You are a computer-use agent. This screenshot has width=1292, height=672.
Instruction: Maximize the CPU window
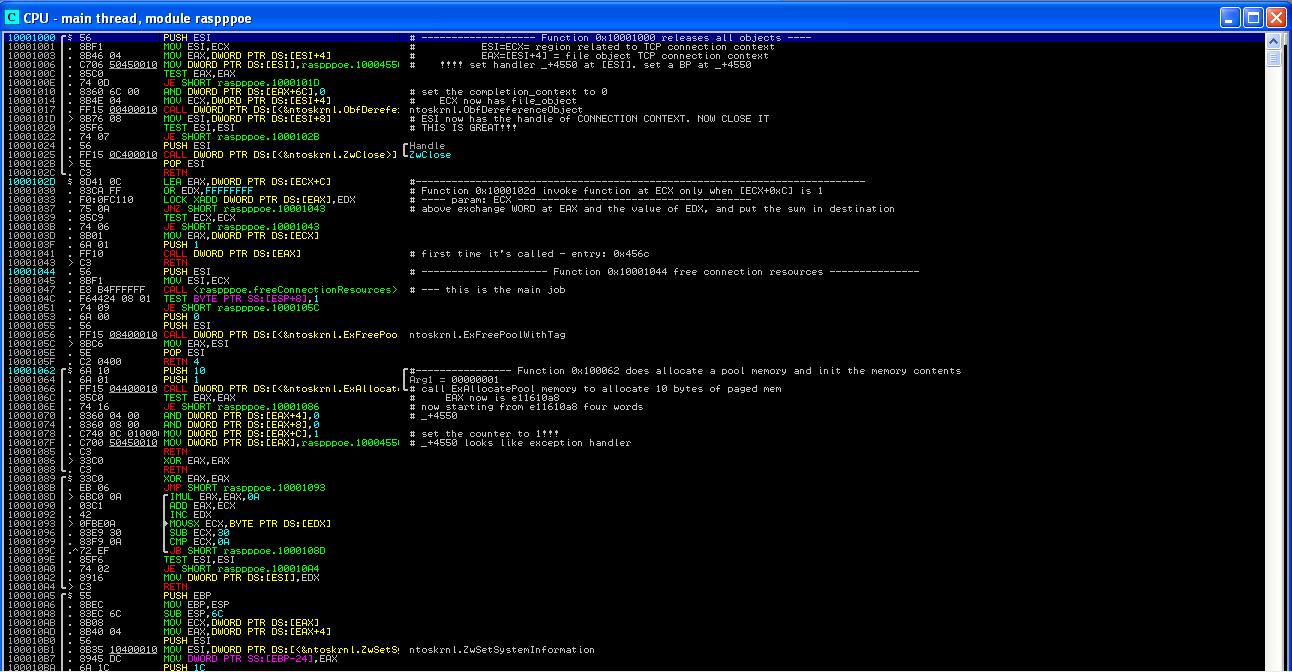click(1253, 18)
